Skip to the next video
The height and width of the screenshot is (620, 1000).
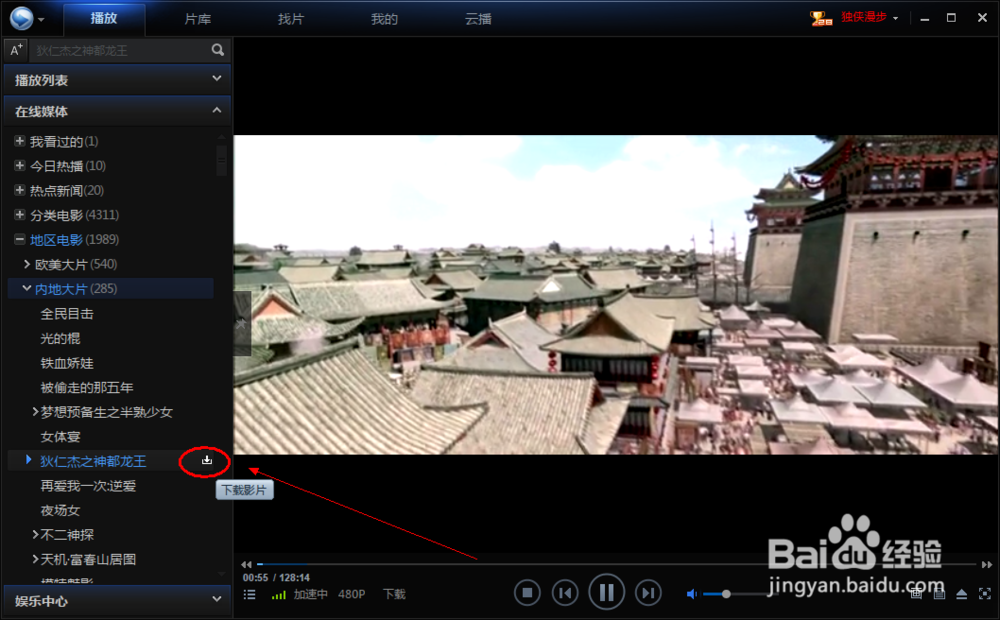(648, 593)
